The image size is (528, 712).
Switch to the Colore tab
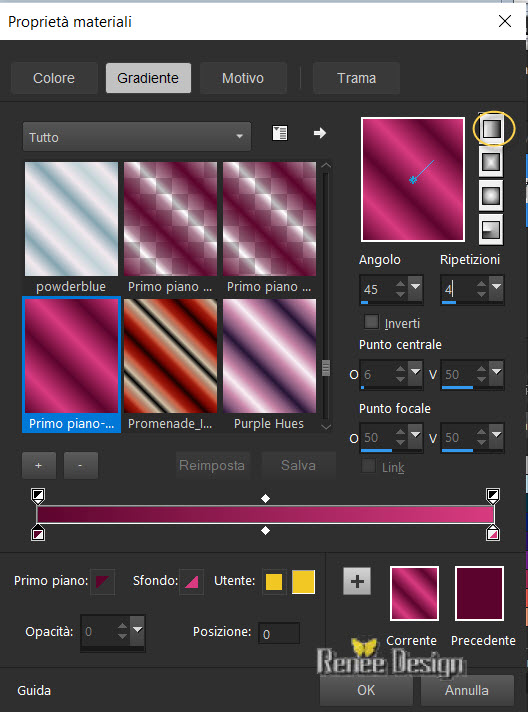(54, 78)
